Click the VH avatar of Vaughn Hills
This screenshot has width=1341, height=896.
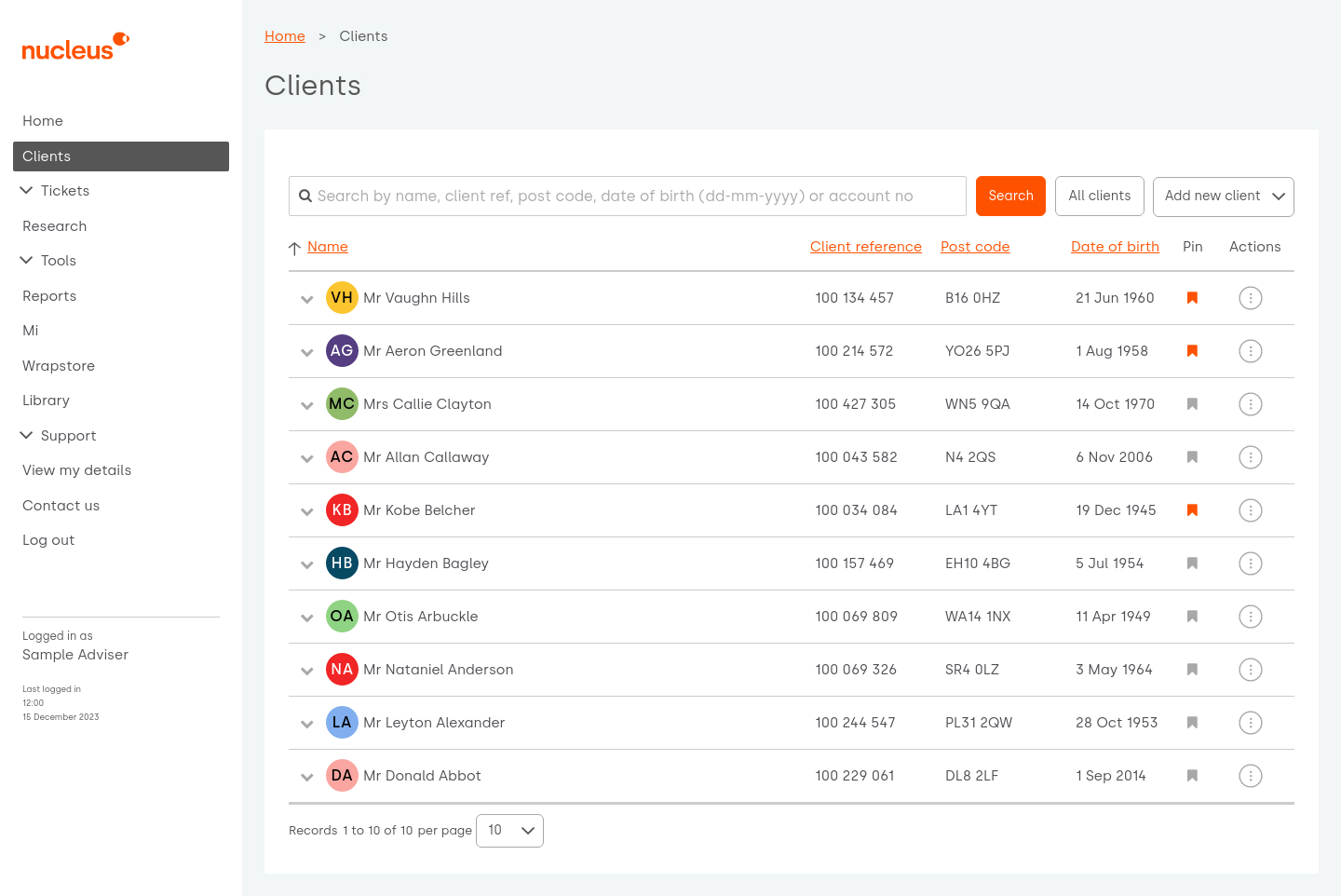[x=342, y=298]
